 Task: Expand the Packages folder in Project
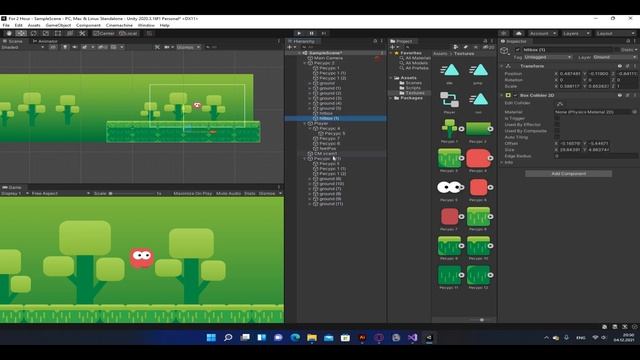coord(391,98)
